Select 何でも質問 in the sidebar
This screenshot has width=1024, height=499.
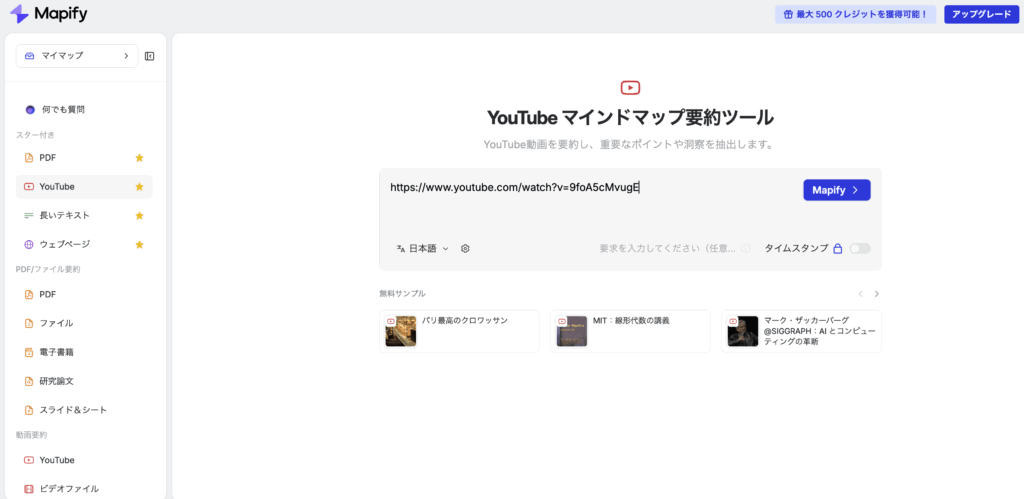62,109
